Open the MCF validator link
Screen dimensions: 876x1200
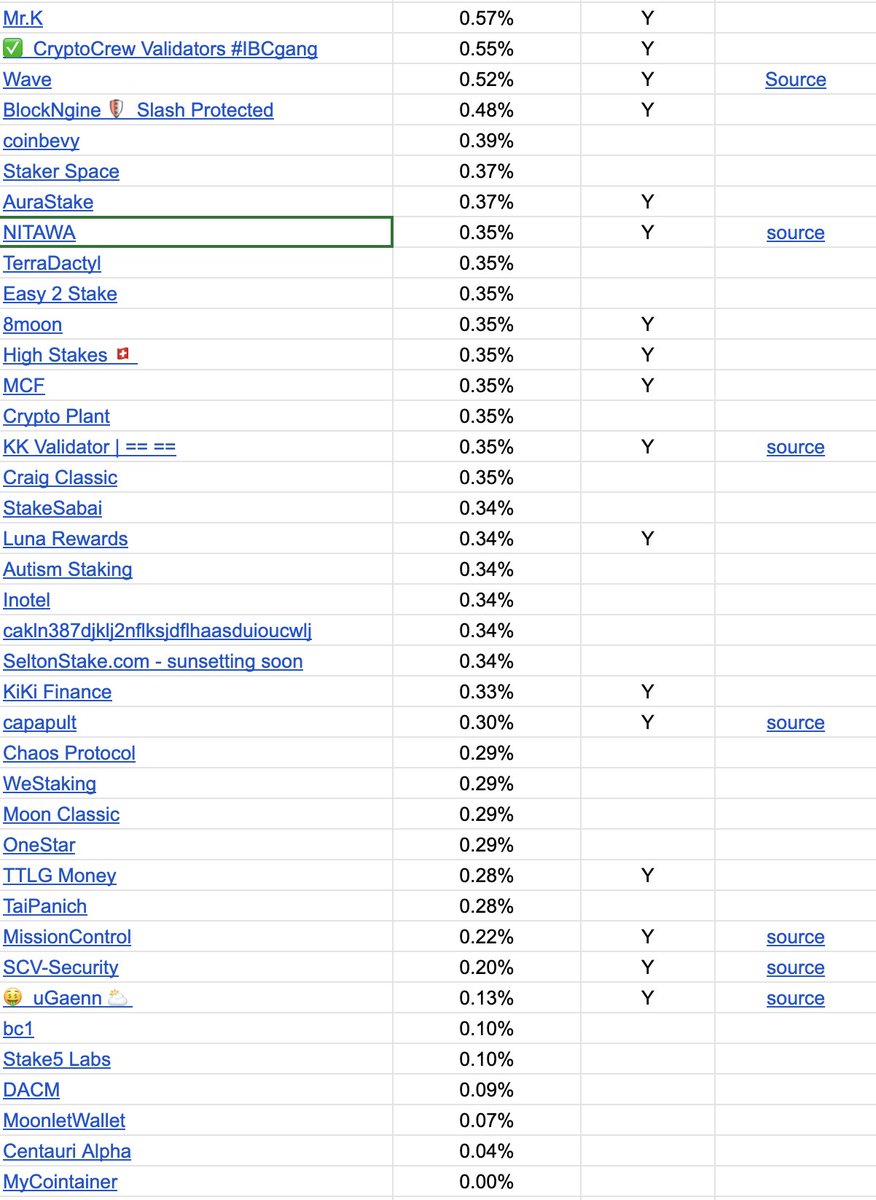point(24,385)
